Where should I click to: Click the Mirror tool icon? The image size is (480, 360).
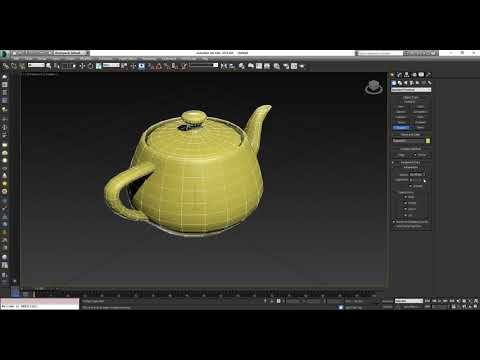click(224, 66)
